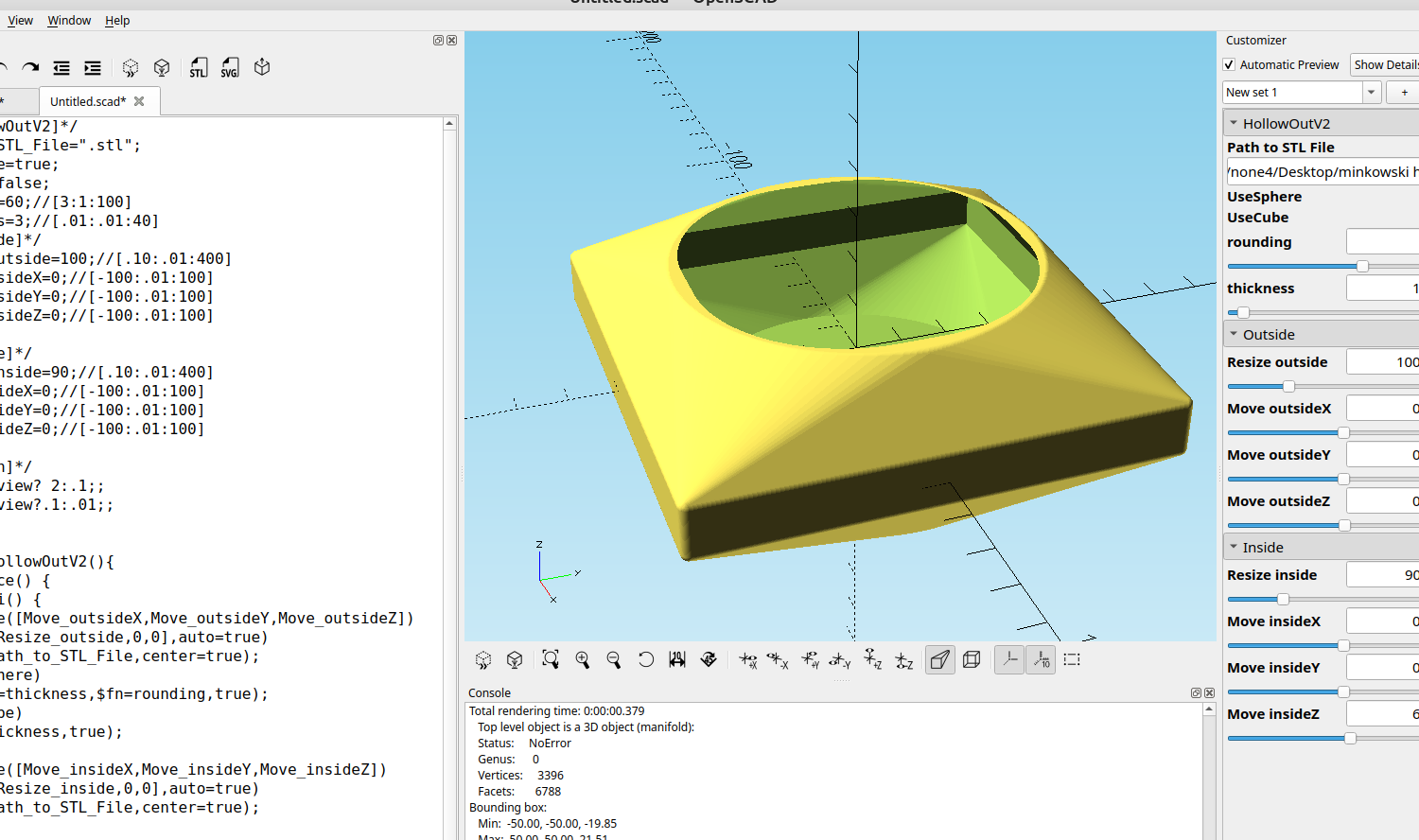Switch to orthogonal projection view

(x=972, y=660)
